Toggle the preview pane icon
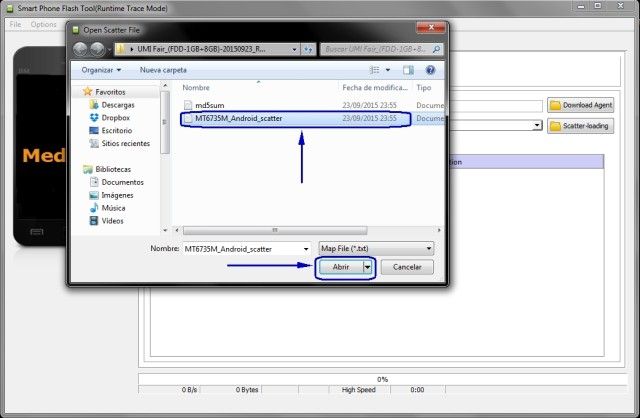 tap(408, 70)
